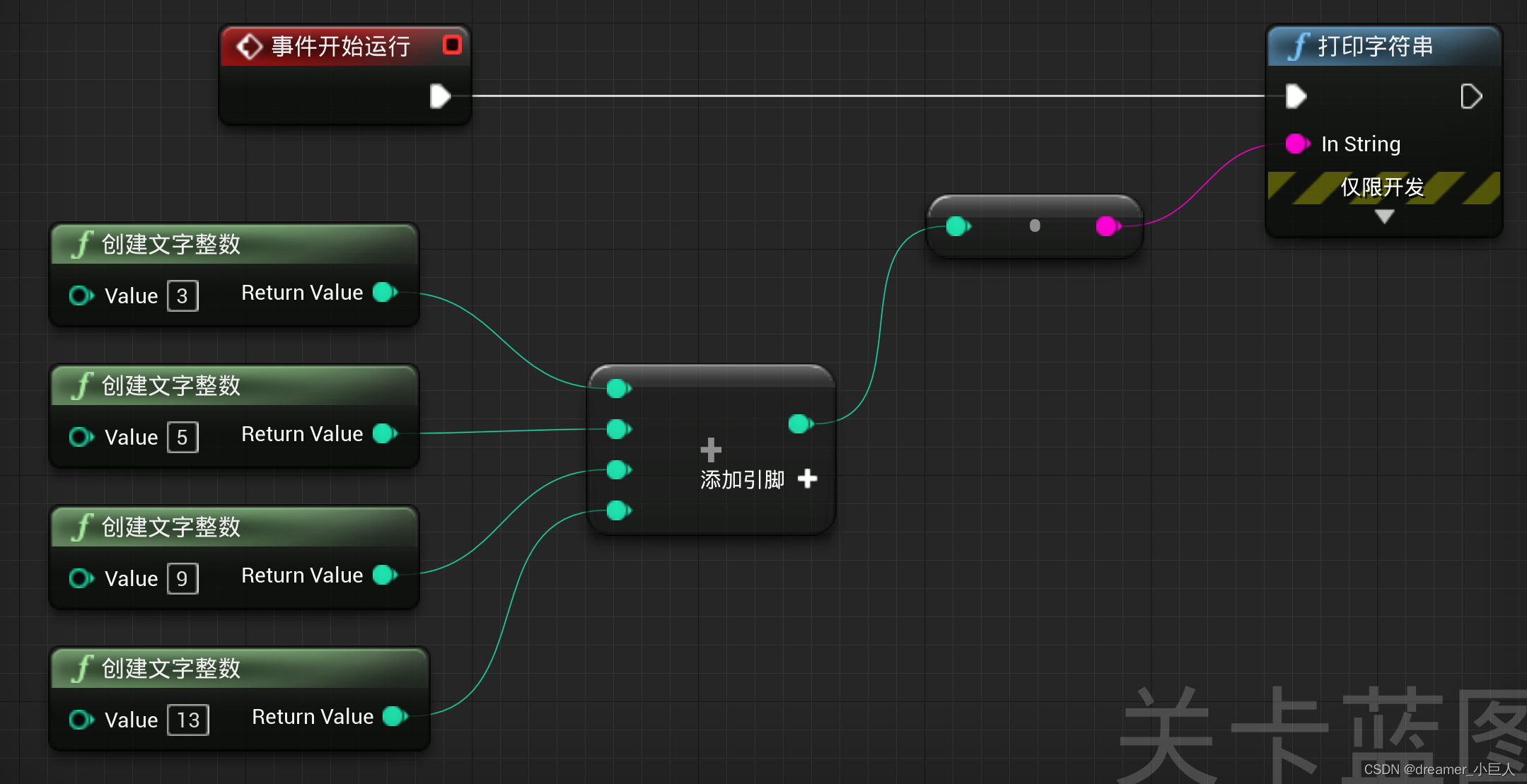The width and height of the screenshot is (1527, 784).
Task: Click the magenta In String input pin
Action: (x=1296, y=144)
